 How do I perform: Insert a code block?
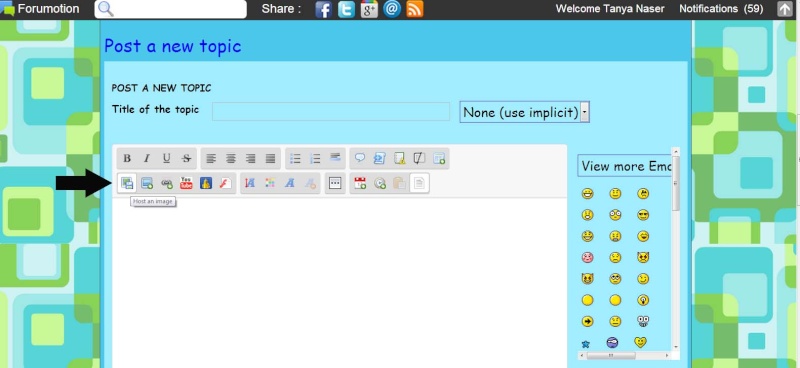(379, 159)
